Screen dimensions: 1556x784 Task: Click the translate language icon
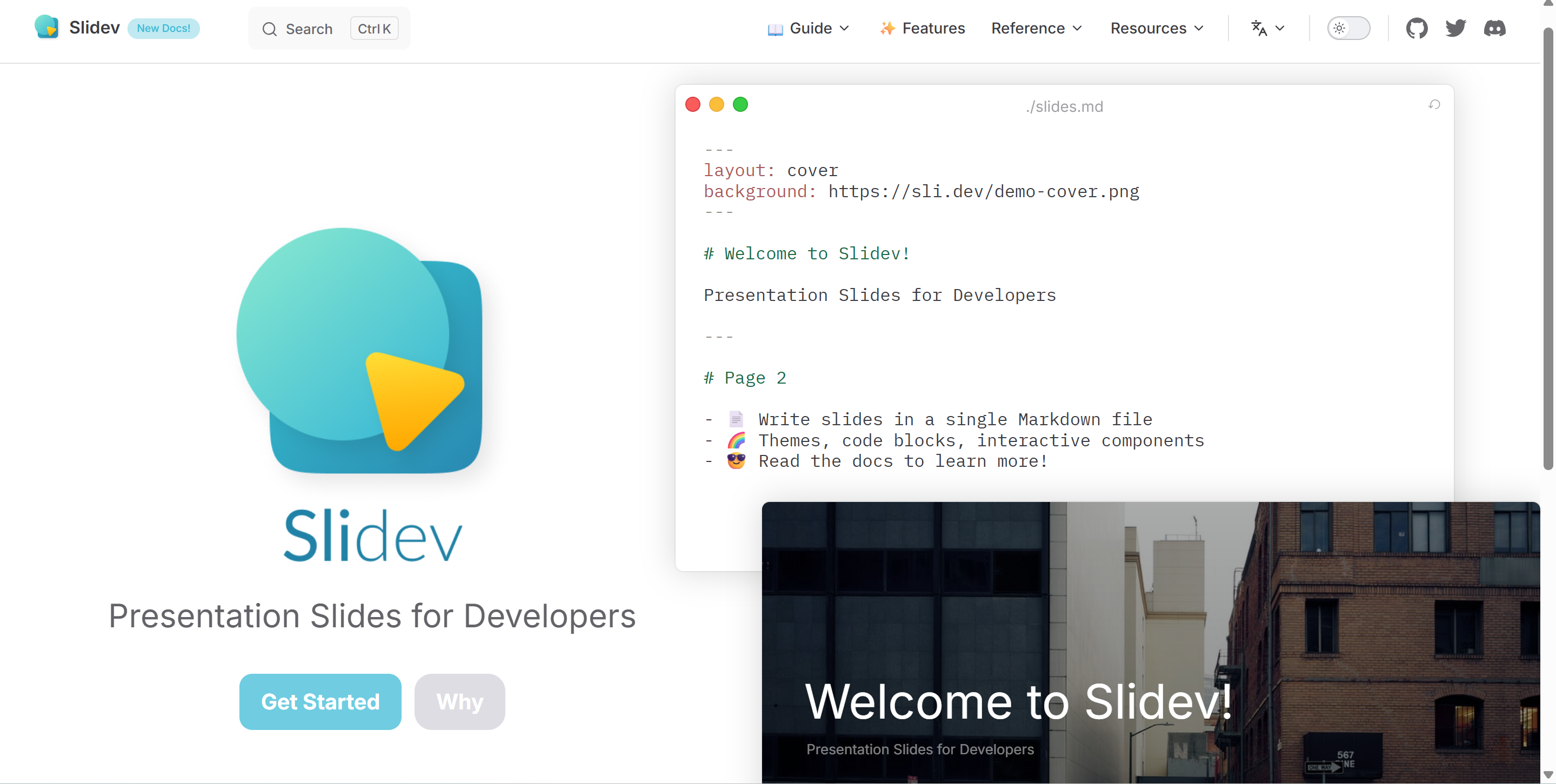pos(1259,28)
